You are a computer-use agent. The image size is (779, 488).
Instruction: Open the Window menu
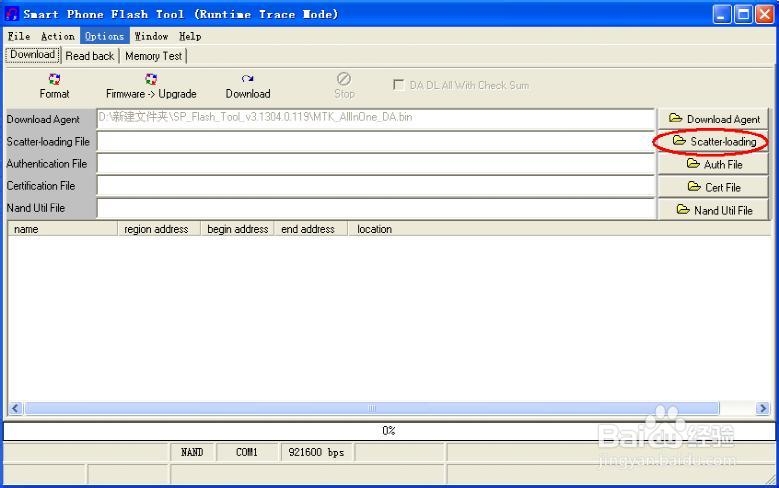click(x=152, y=36)
